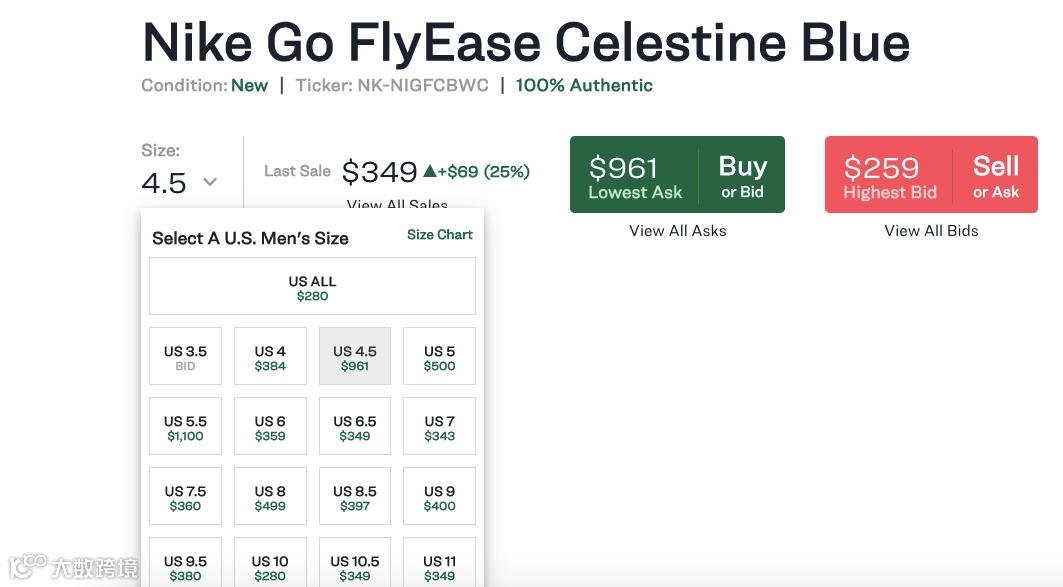Click the $961 Lowest Ask price area
The height and width of the screenshot is (587, 1063).
coord(634,175)
